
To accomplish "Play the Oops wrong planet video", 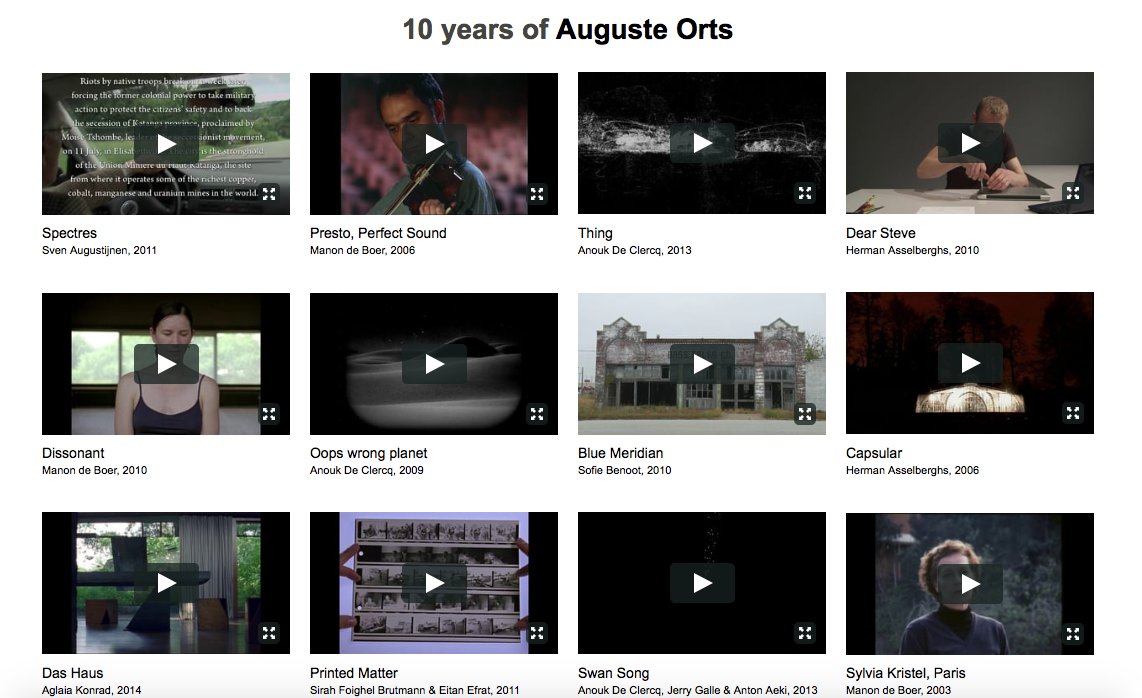I will tap(434, 364).
